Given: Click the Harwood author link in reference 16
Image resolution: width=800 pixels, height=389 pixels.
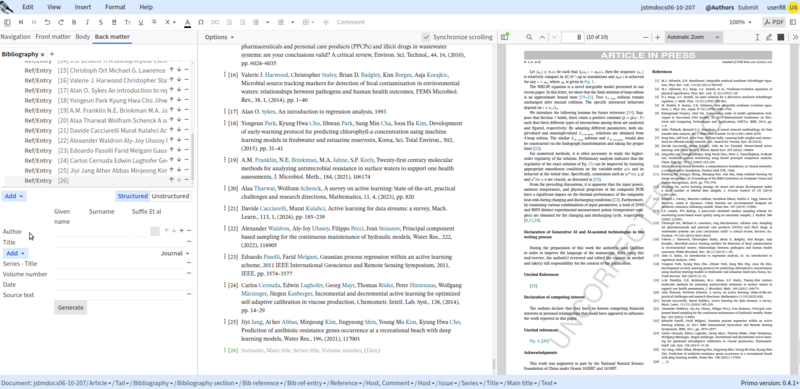Looking at the screenshot, I should (x=276, y=75).
